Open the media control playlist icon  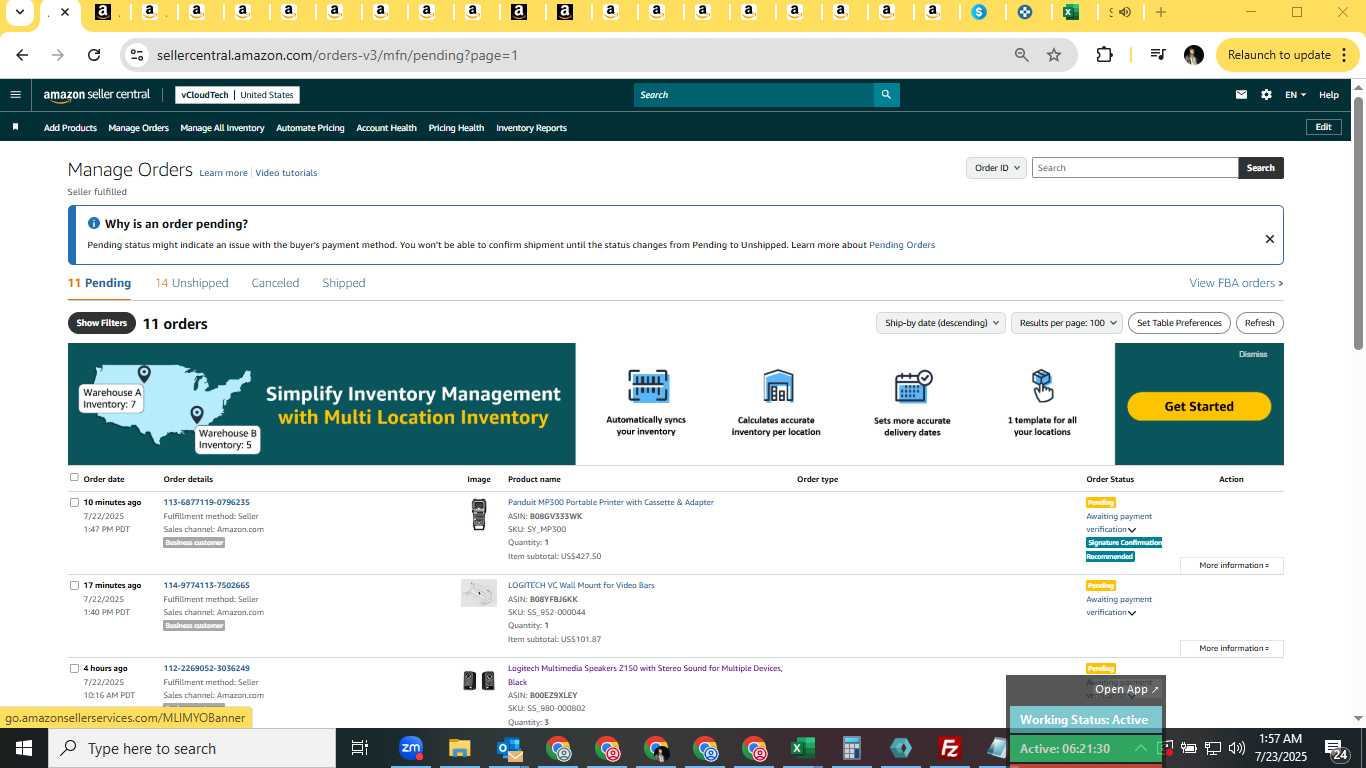[1157, 55]
